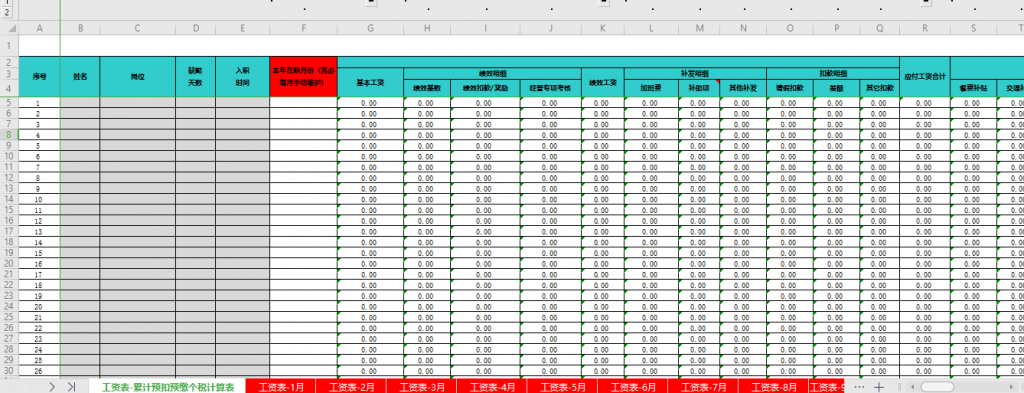Viewport: 1024px width, 393px height.
Task: Click the 应付工资合计 value in row 12
Action: pyautogui.click(x=925, y=178)
